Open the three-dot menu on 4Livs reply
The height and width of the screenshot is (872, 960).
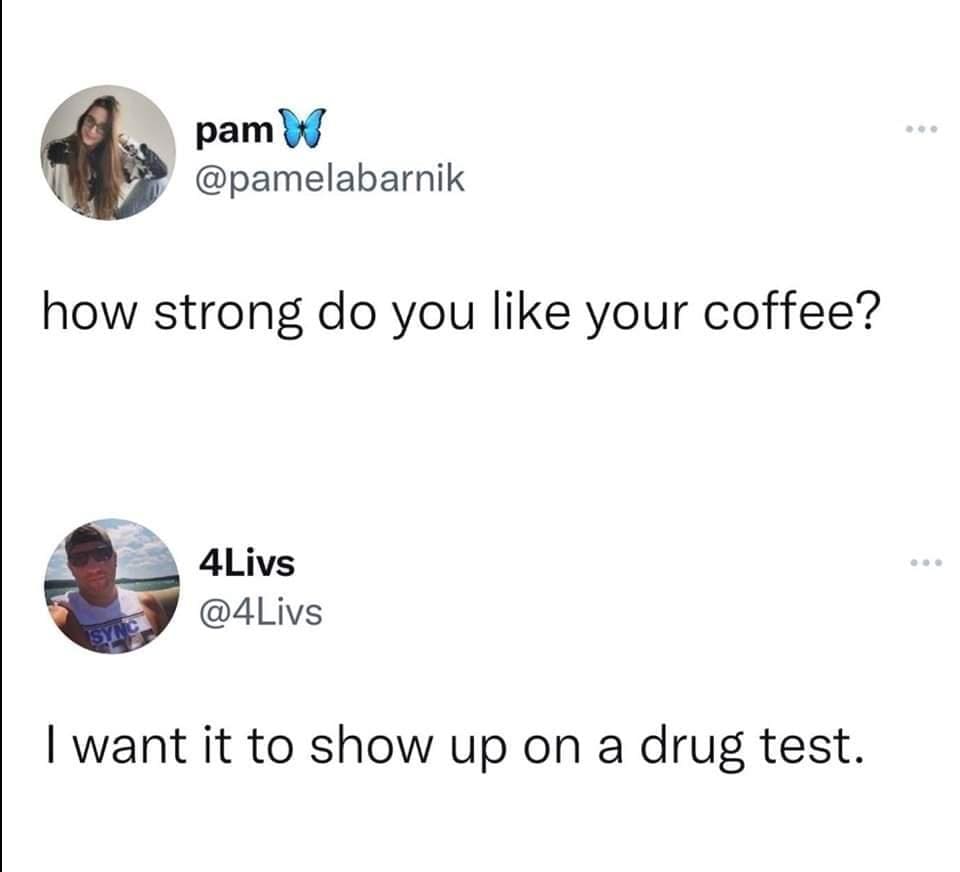(x=926, y=562)
